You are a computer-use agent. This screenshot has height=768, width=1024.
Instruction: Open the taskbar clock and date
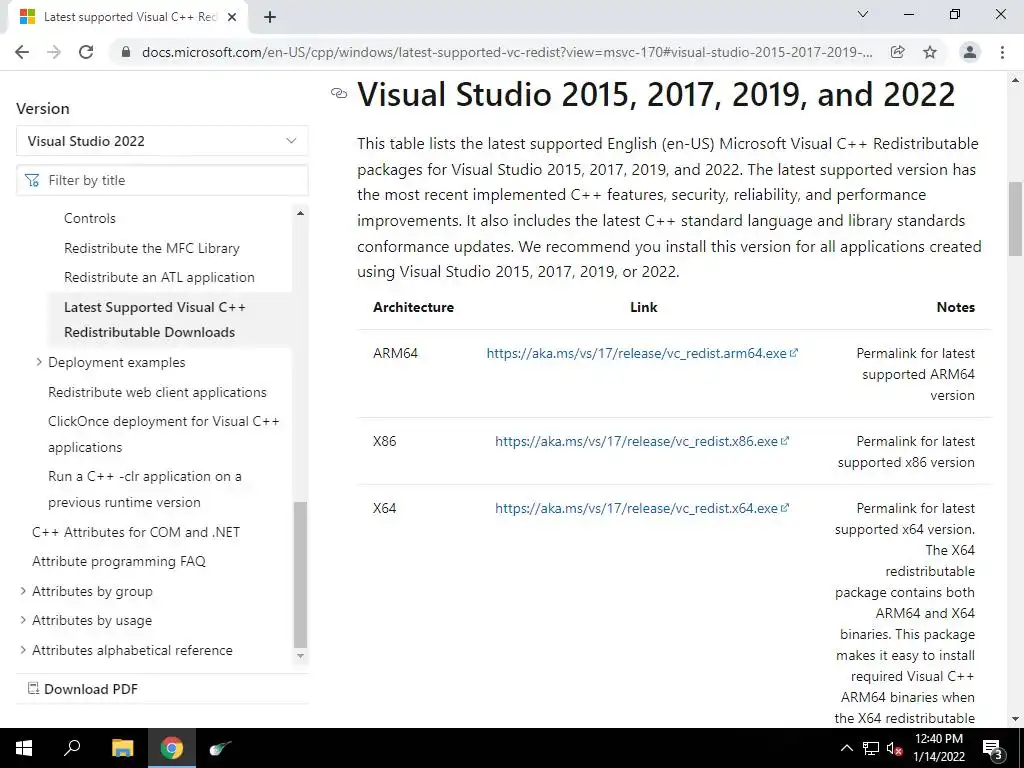point(938,748)
